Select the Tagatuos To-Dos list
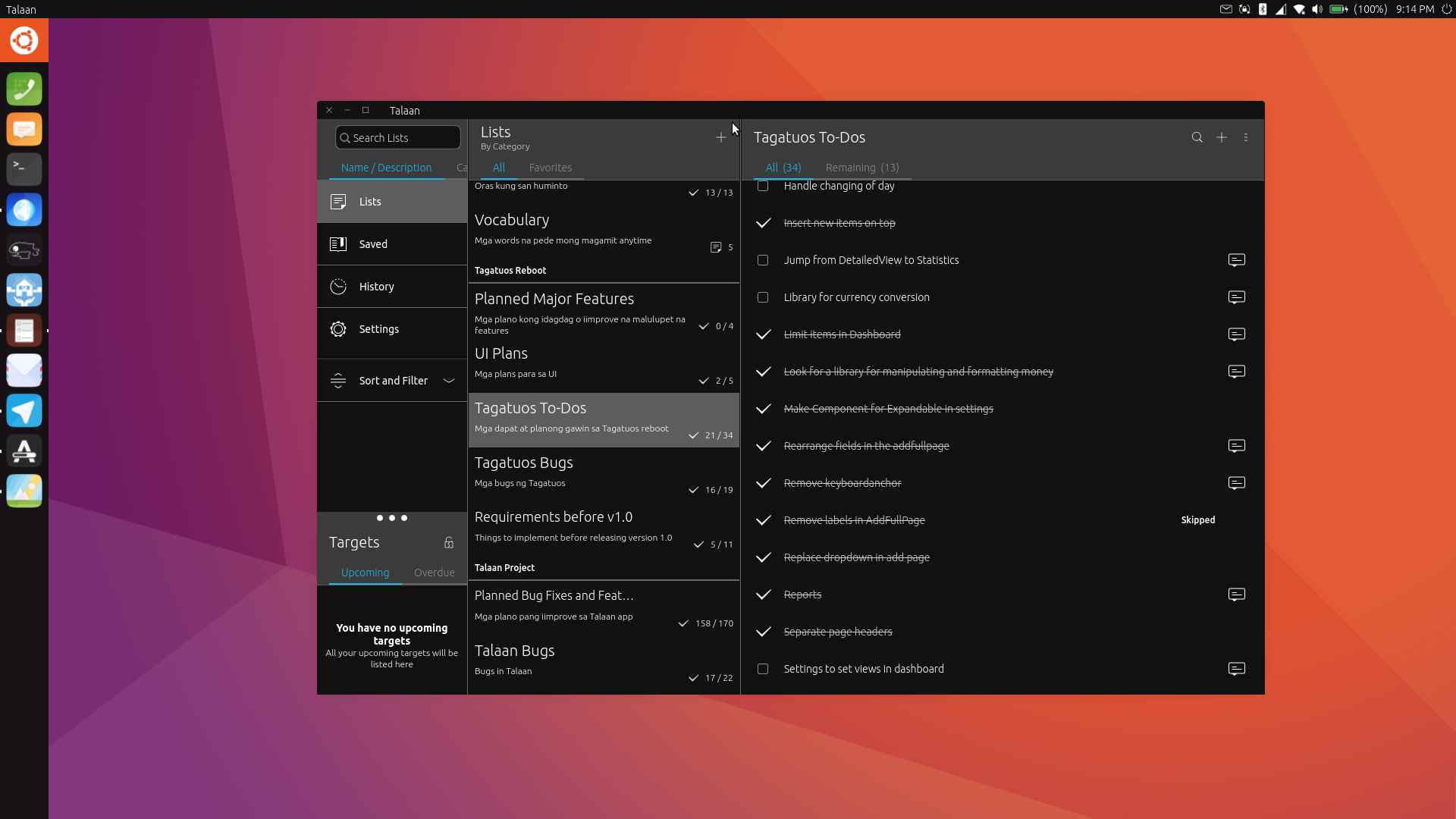 click(604, 420)
